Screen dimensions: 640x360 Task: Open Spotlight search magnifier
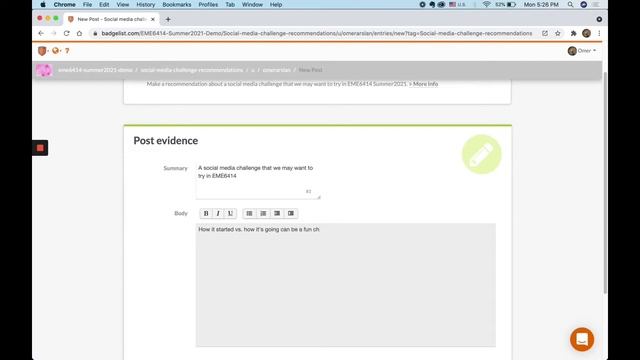pos(571,4)
